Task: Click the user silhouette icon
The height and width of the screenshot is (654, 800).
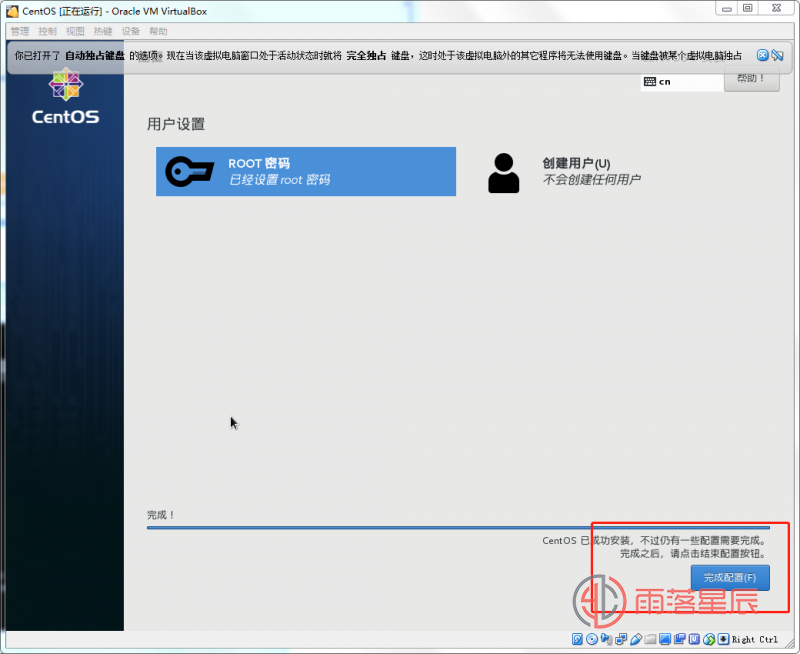Action: click(x=504, y=173)
